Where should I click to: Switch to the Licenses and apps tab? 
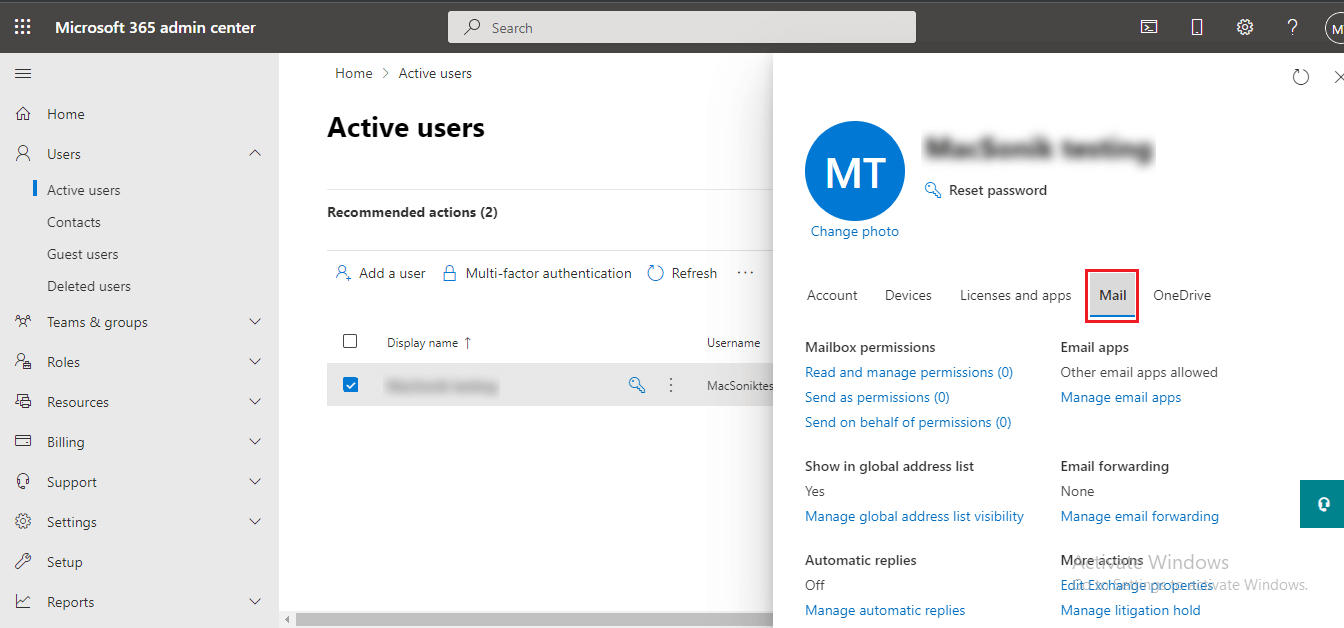coord(1015,295)
